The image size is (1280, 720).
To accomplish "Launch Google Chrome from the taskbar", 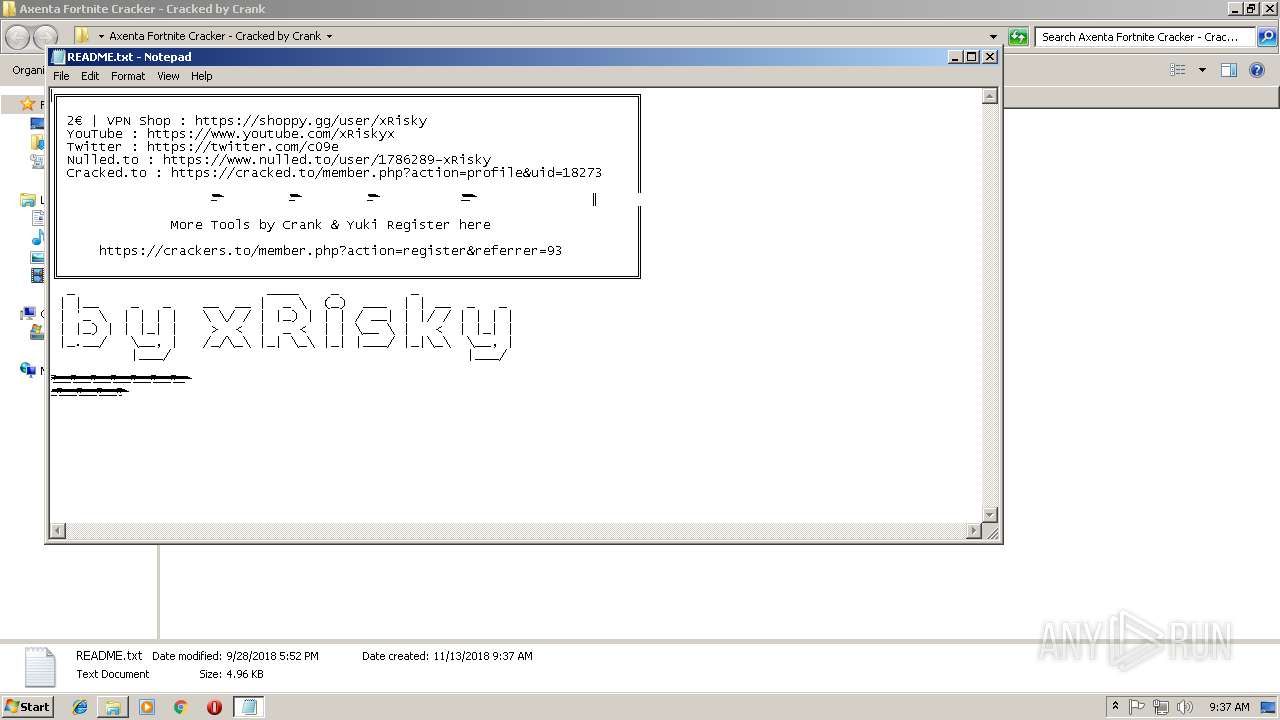I will click(180, 707).
